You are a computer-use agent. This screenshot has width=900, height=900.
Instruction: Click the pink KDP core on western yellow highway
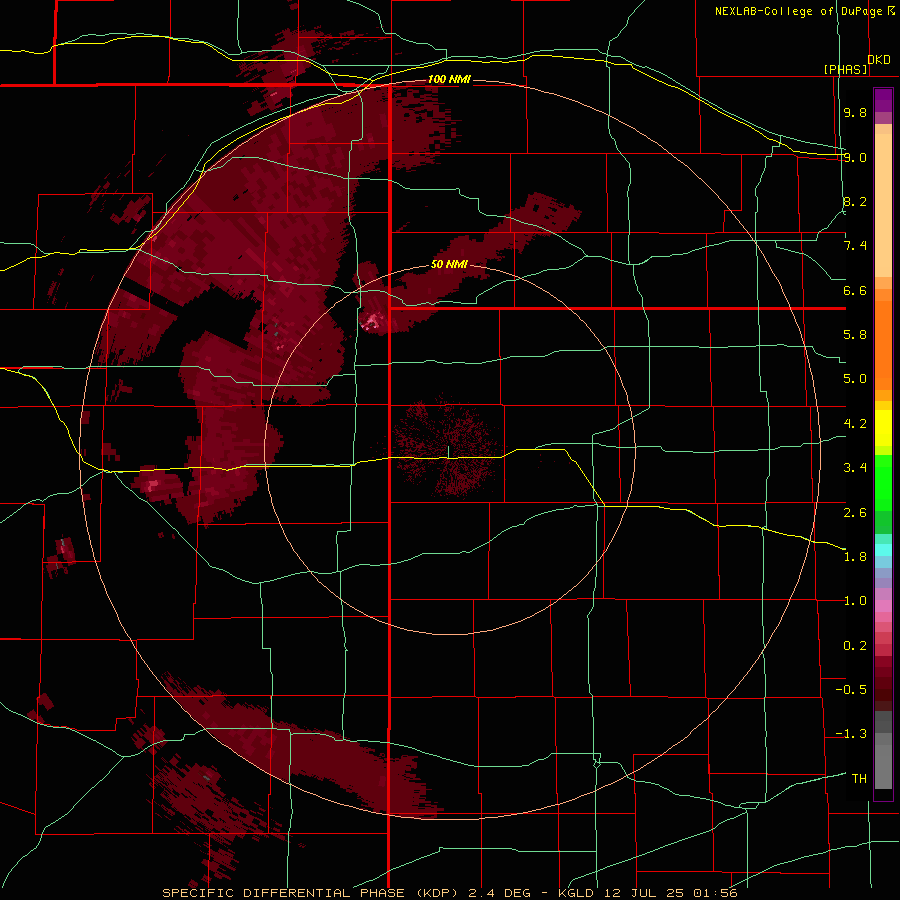(152, 485)
